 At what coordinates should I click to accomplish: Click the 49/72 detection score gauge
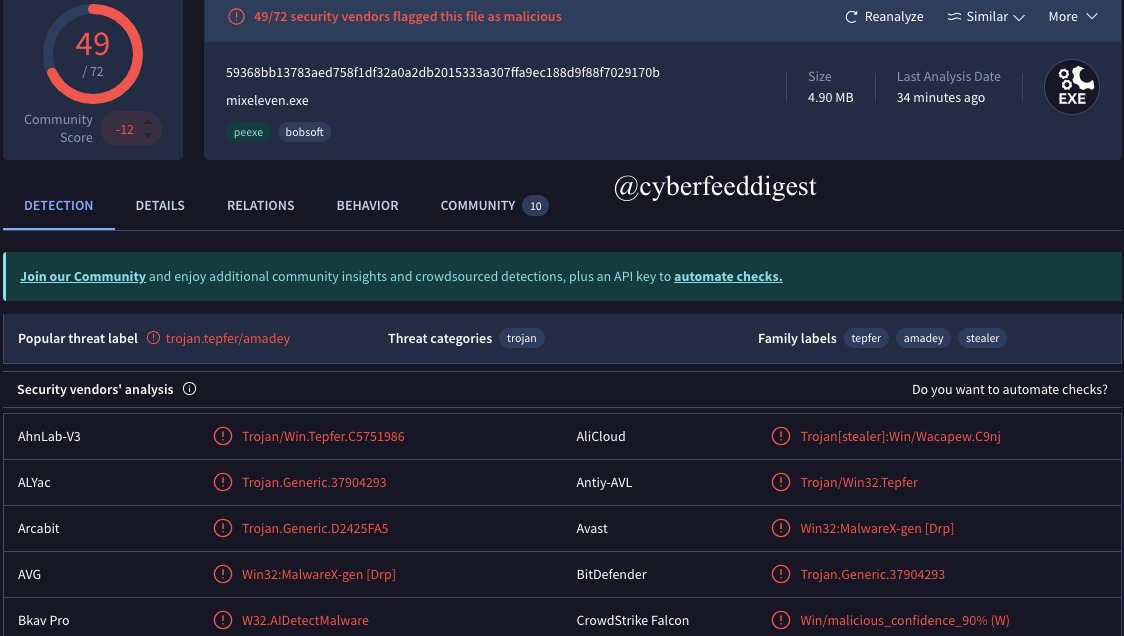click(92, 54)
